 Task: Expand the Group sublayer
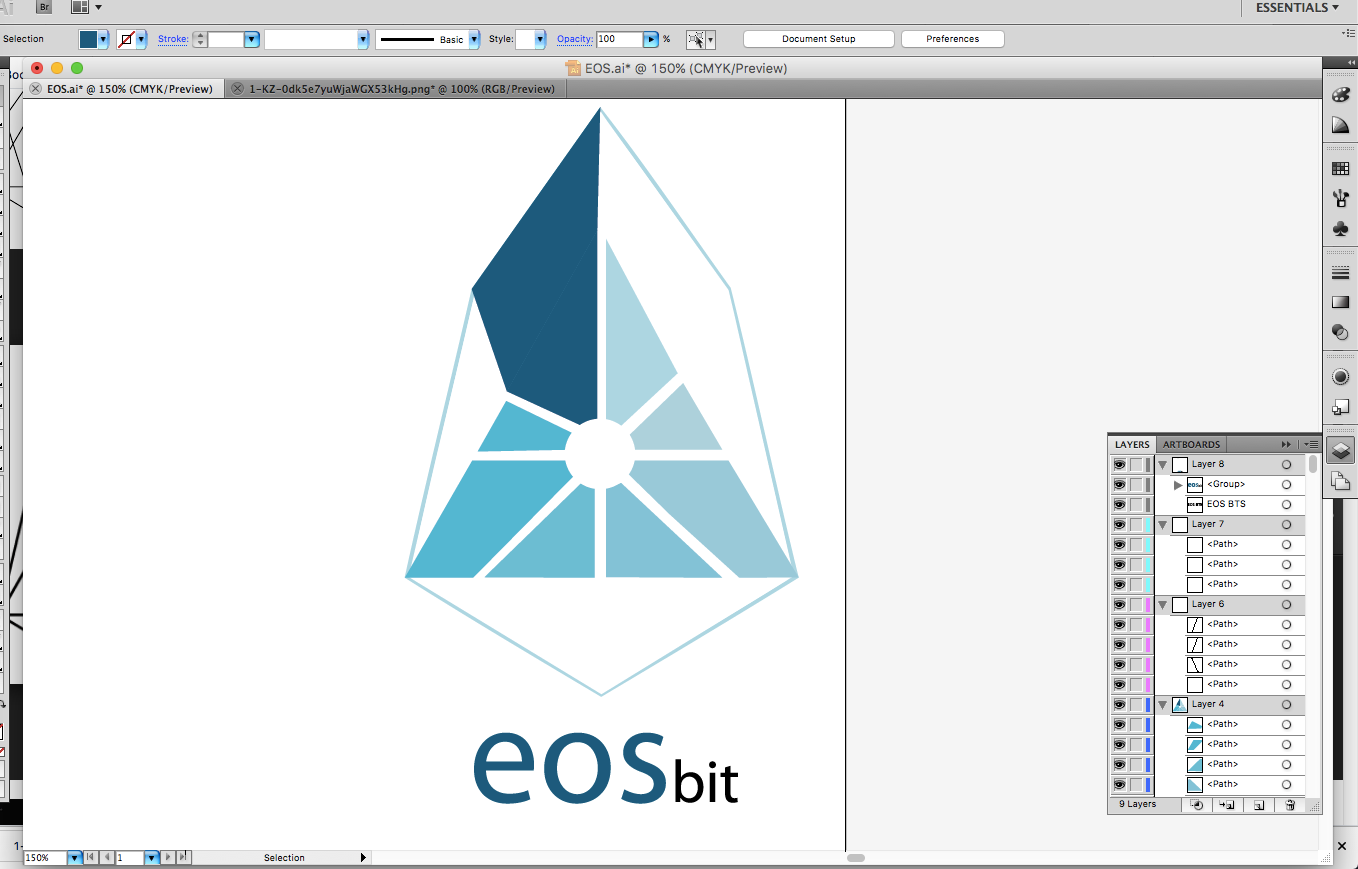[1178, 485]
